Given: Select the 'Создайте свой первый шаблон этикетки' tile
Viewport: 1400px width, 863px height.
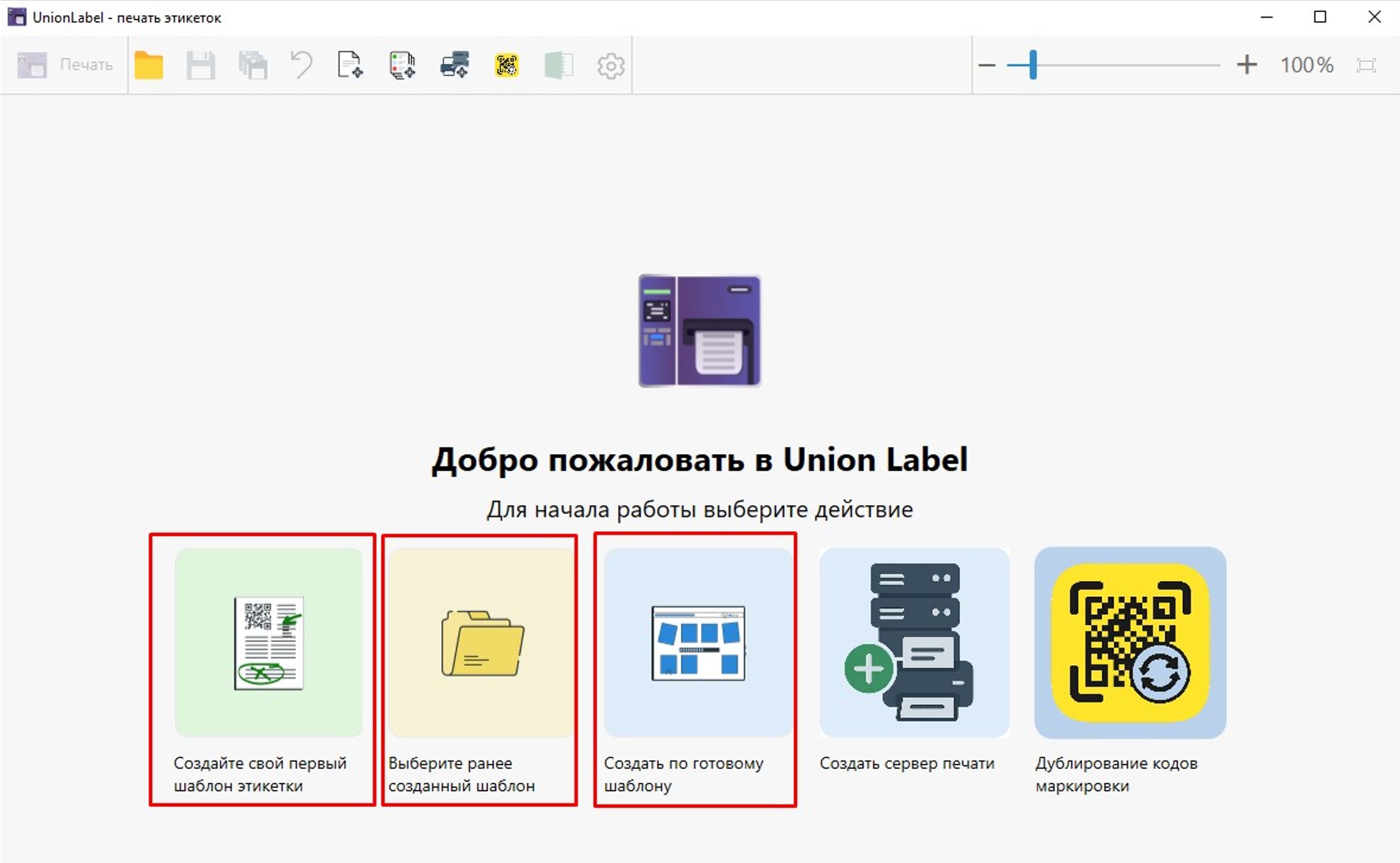Looking at the screenshot, I should click(x=268, y=643).
